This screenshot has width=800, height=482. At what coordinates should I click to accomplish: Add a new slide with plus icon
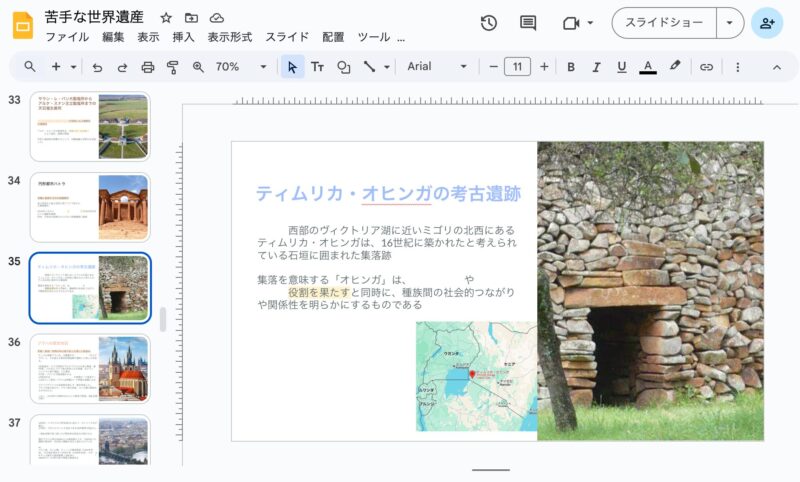56,67
